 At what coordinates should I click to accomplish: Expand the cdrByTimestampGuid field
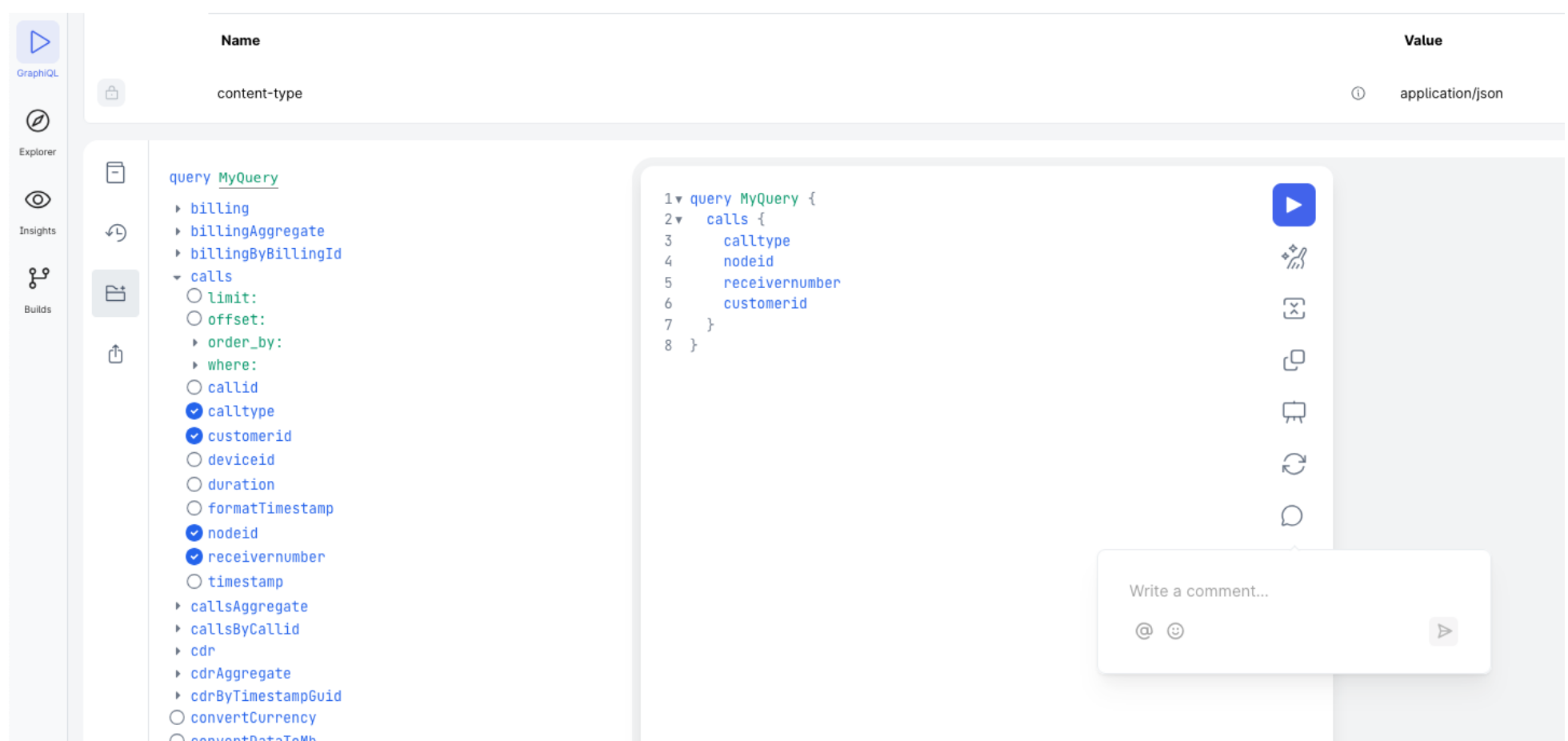point(178,696)
